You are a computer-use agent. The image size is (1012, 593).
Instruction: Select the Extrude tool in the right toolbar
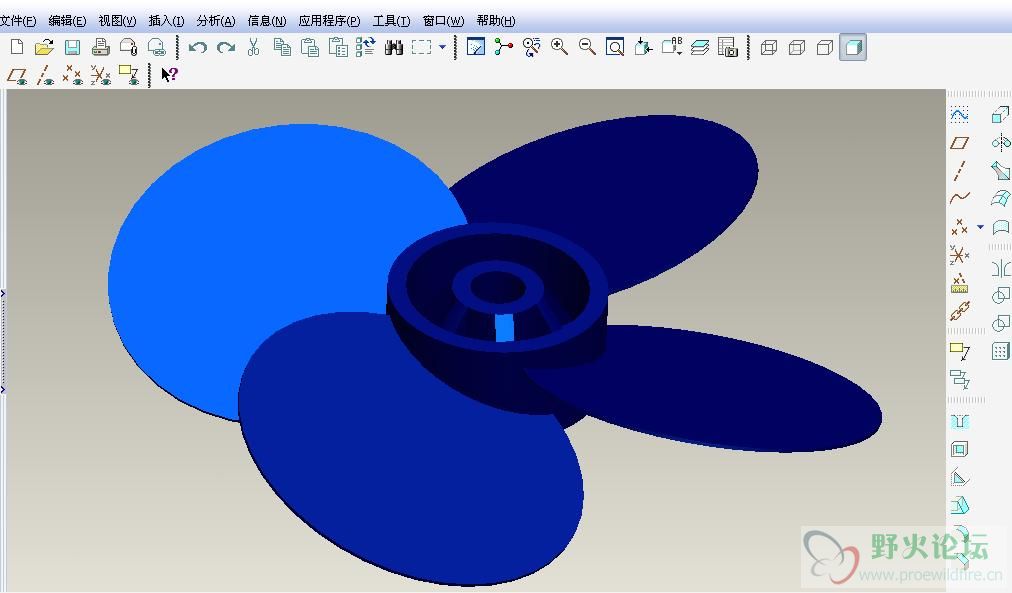1000,115
